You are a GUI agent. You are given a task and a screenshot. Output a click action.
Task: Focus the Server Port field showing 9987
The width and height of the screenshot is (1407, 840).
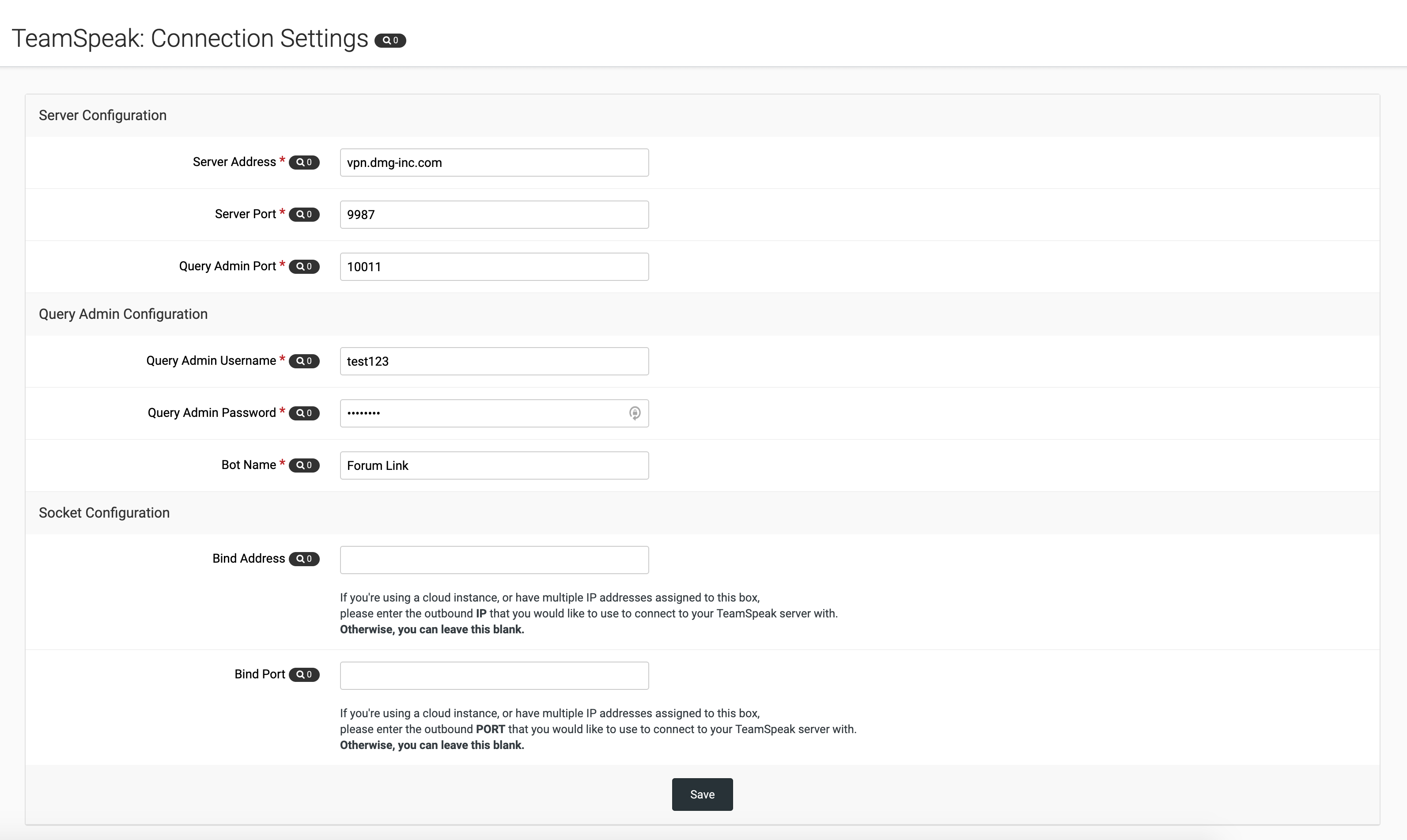tap(494, 215)
